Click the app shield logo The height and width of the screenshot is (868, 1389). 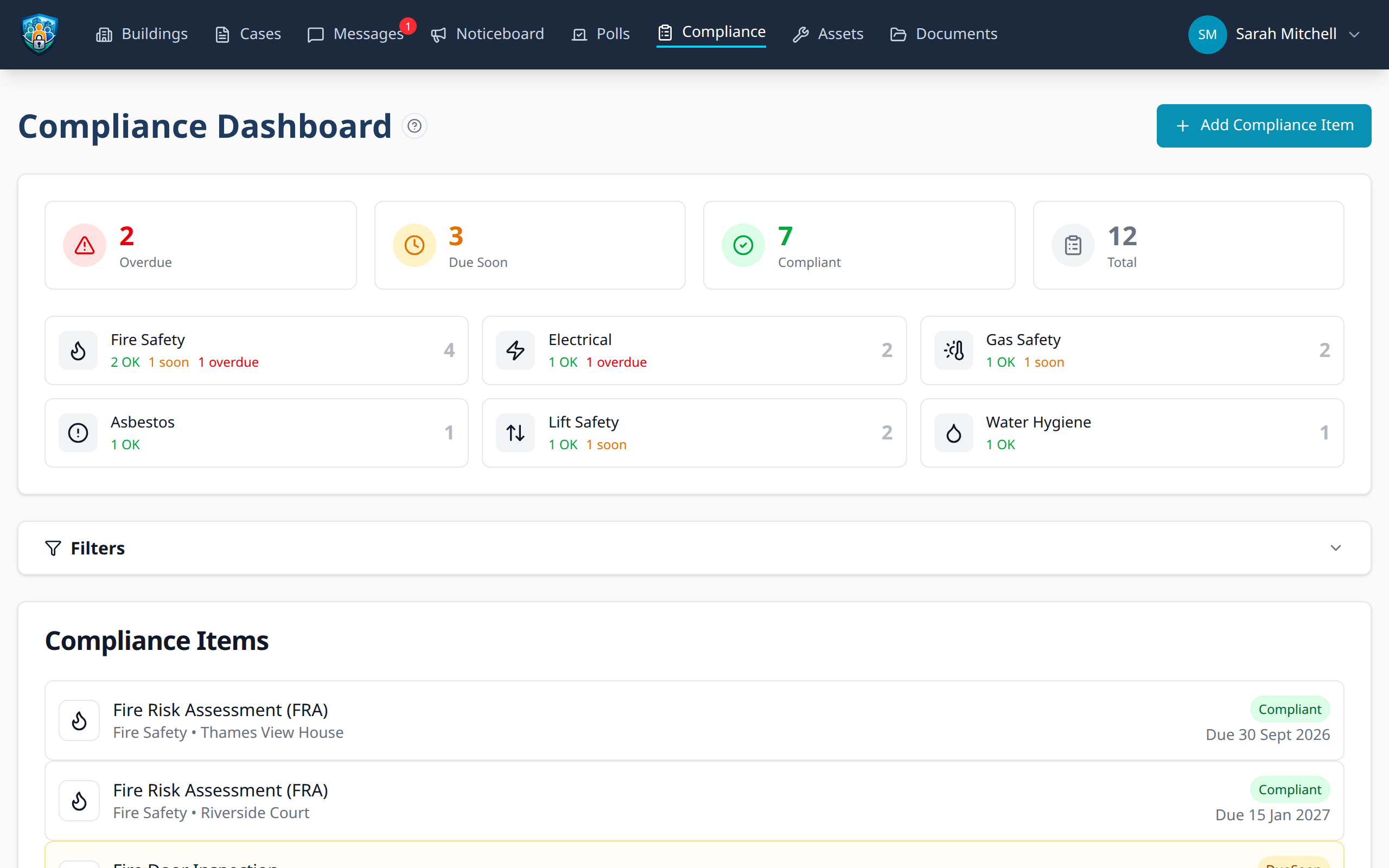[39, 34]
